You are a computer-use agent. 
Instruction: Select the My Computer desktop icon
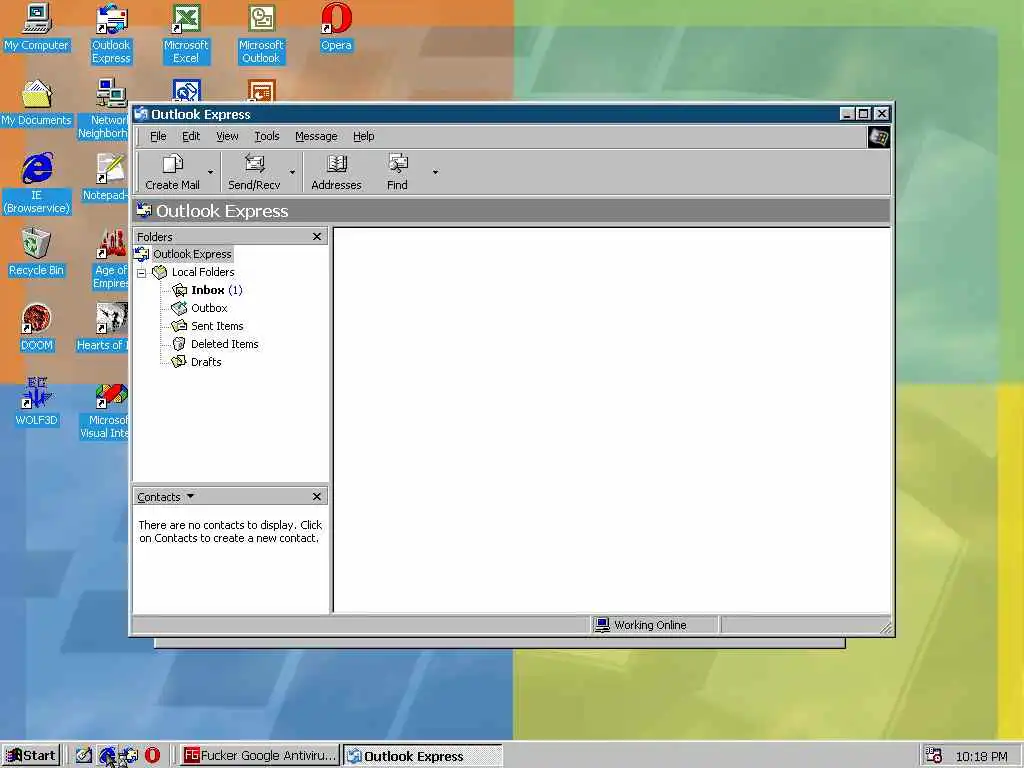(x=36, y=28)
